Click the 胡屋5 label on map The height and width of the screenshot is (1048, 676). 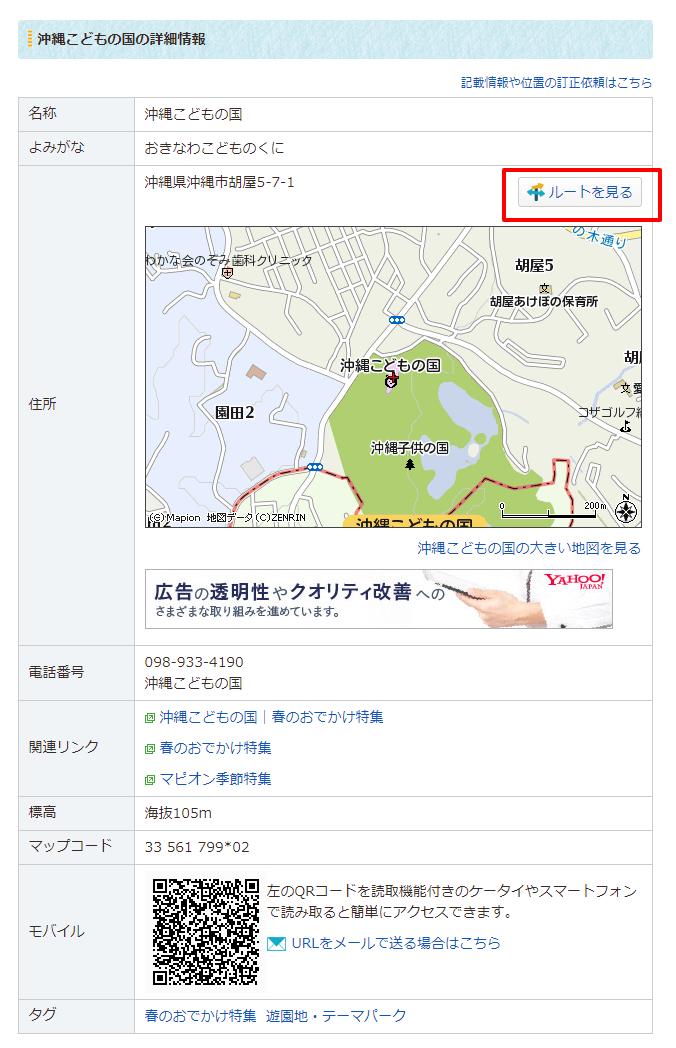pyautogui.click(x=534, y=265)
